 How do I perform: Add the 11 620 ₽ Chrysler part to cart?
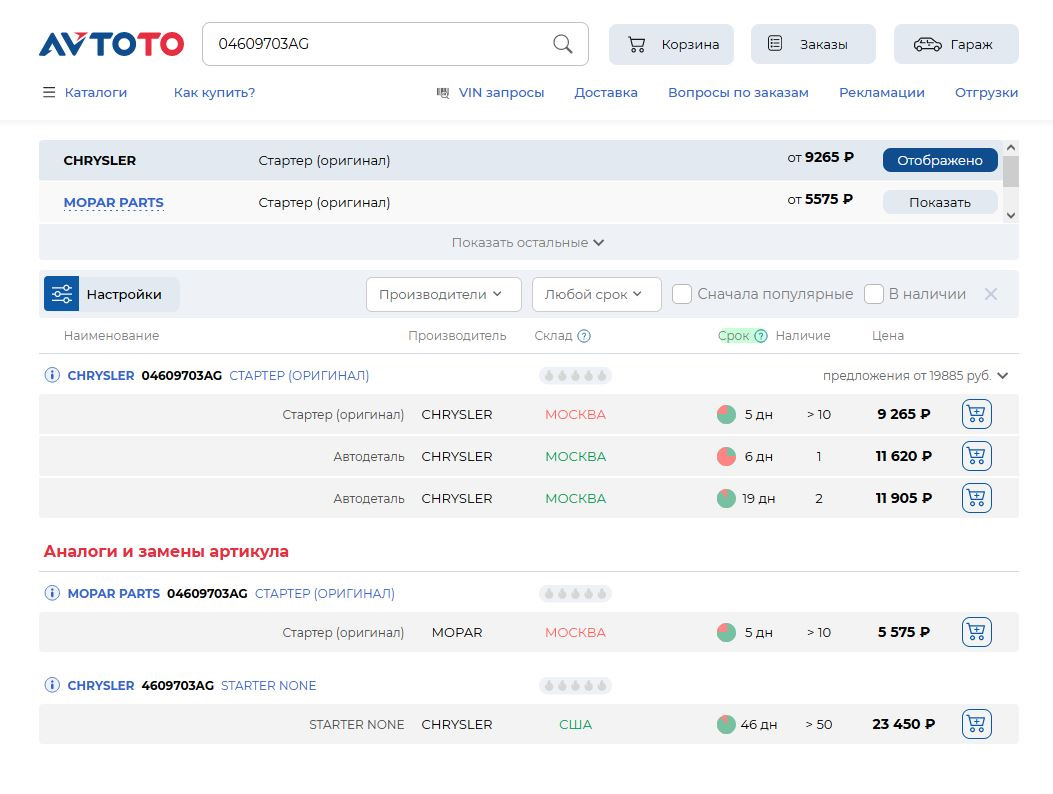pos(976,457)
